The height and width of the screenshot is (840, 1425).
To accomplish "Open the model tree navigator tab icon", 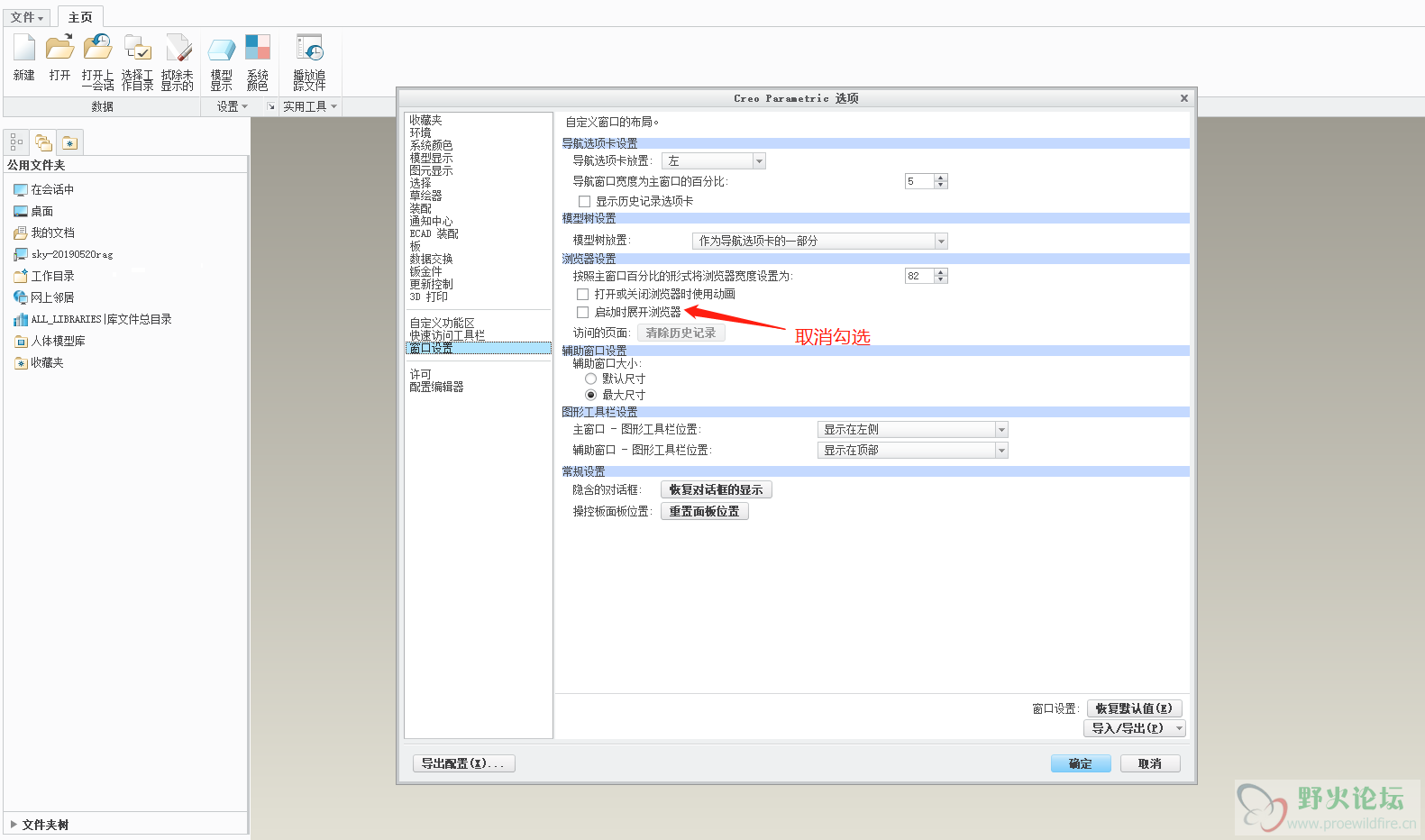I will [x=16, y=142].
